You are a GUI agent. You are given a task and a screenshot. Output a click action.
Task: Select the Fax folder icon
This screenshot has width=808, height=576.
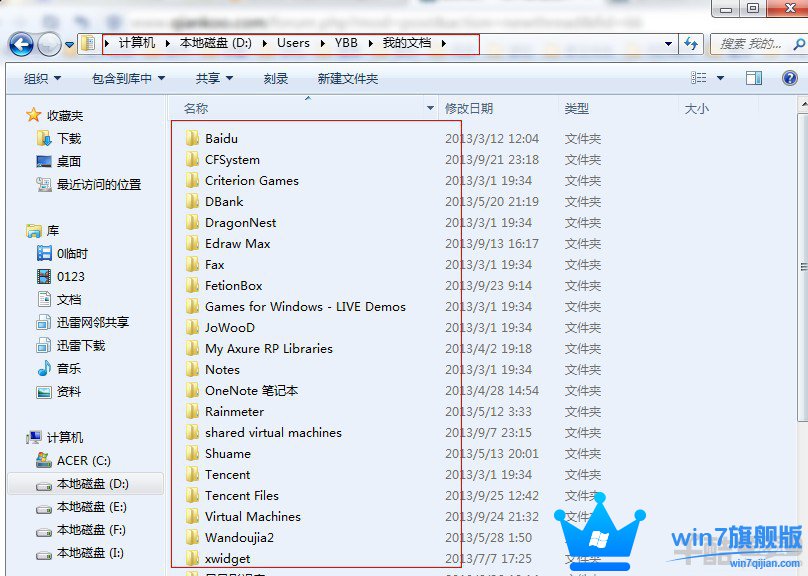click(x=192, y=264)
